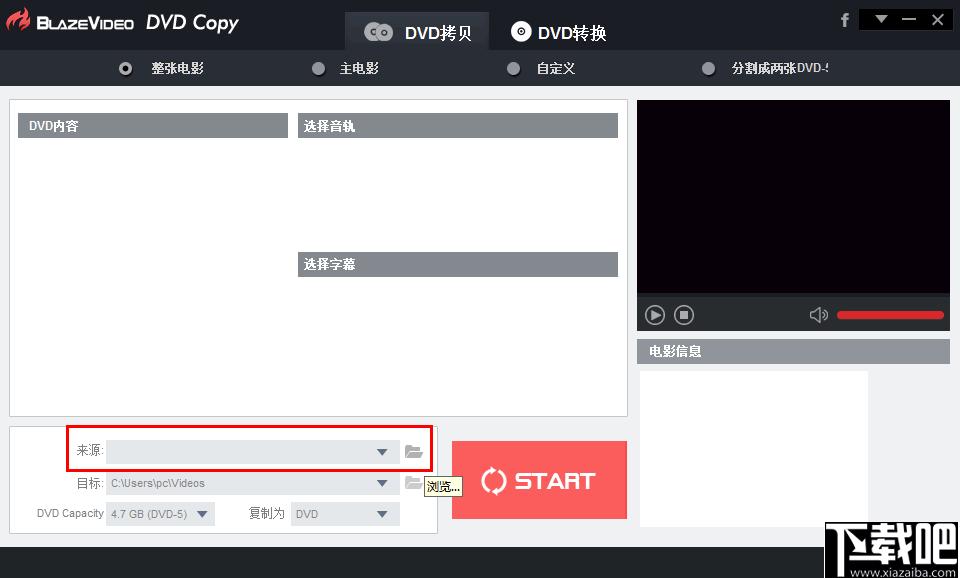Switch to the DVD转换 tab
Screen dimensions: 960x578
558,32
